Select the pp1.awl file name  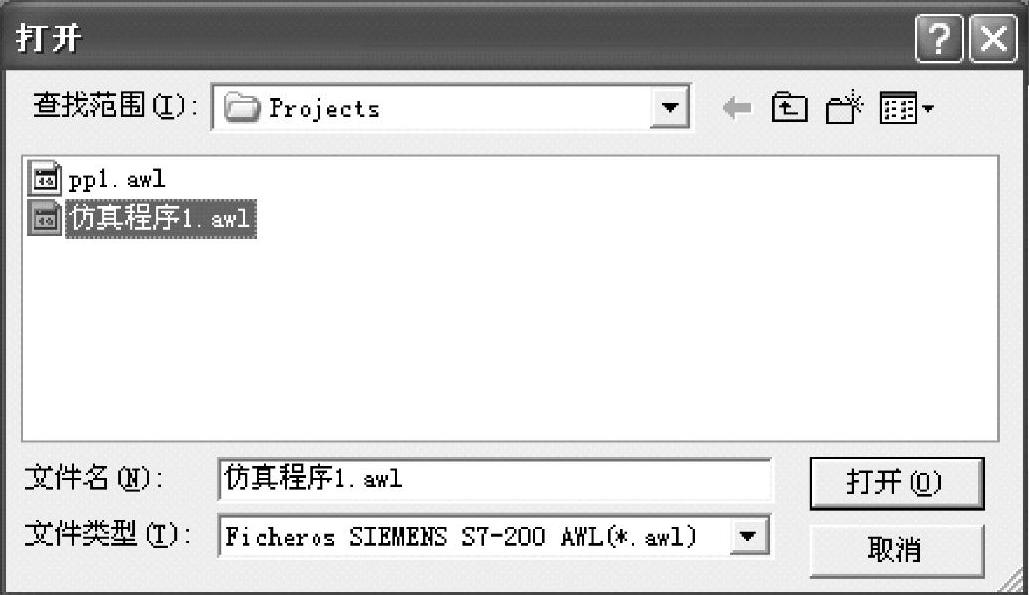click(117, 179)
